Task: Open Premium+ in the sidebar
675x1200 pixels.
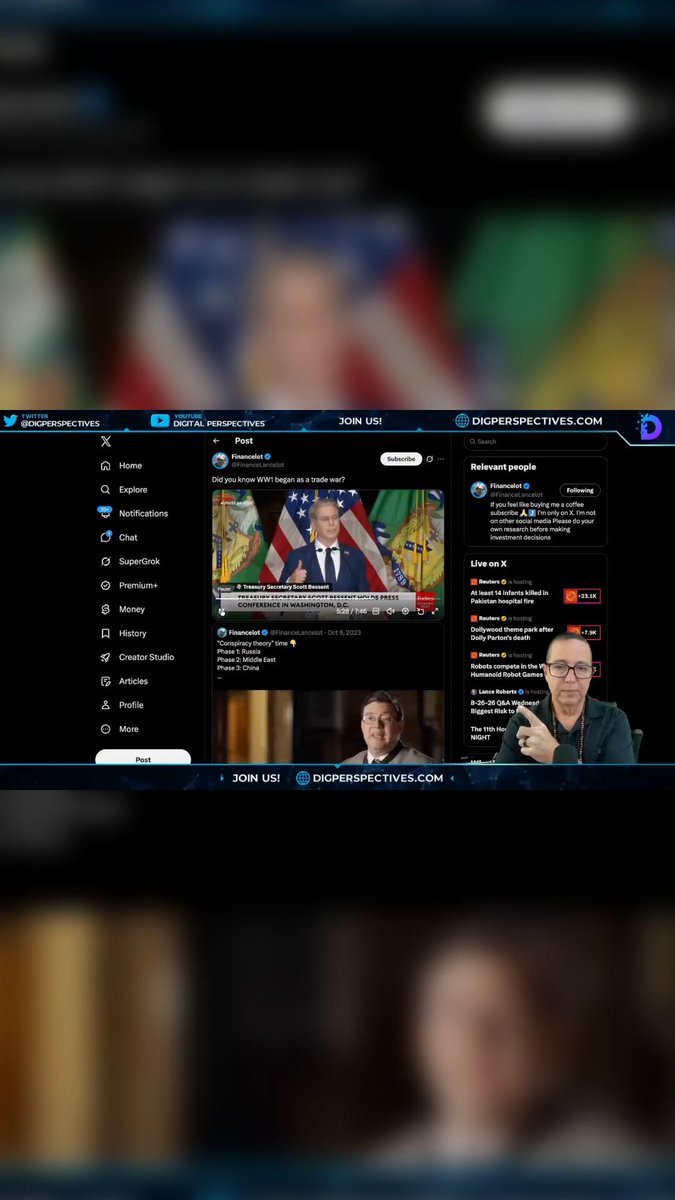Action: pyautogui.click(x=138, y=586)
